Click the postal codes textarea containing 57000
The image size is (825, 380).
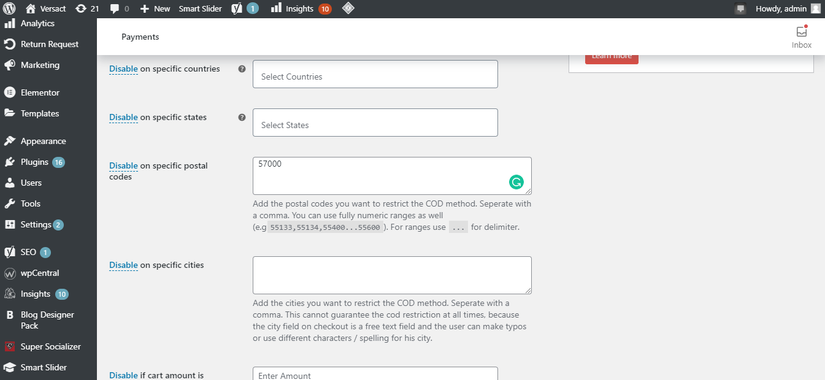pos(392,176)
